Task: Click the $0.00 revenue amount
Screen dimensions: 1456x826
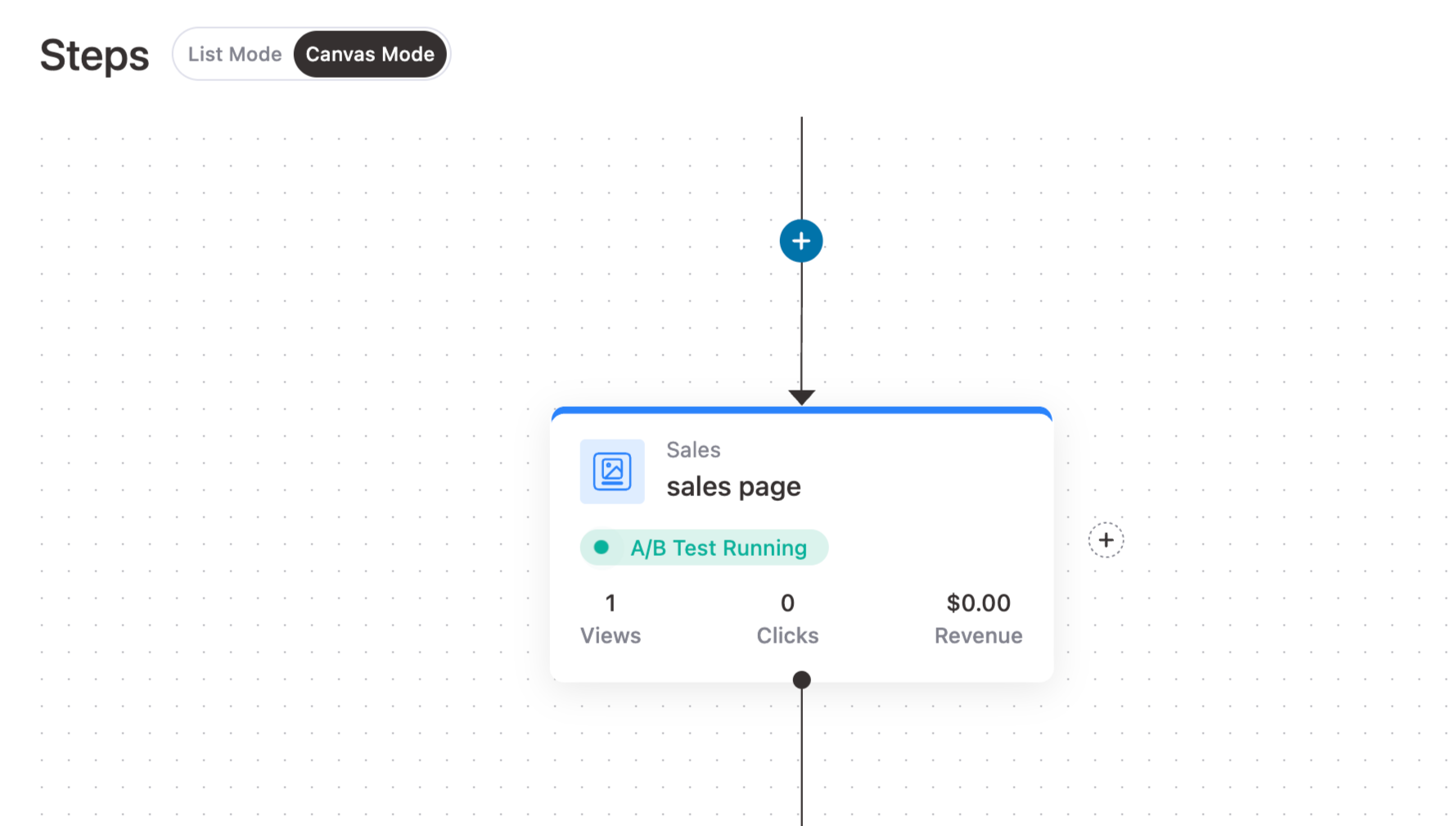Action: [978, 603]
